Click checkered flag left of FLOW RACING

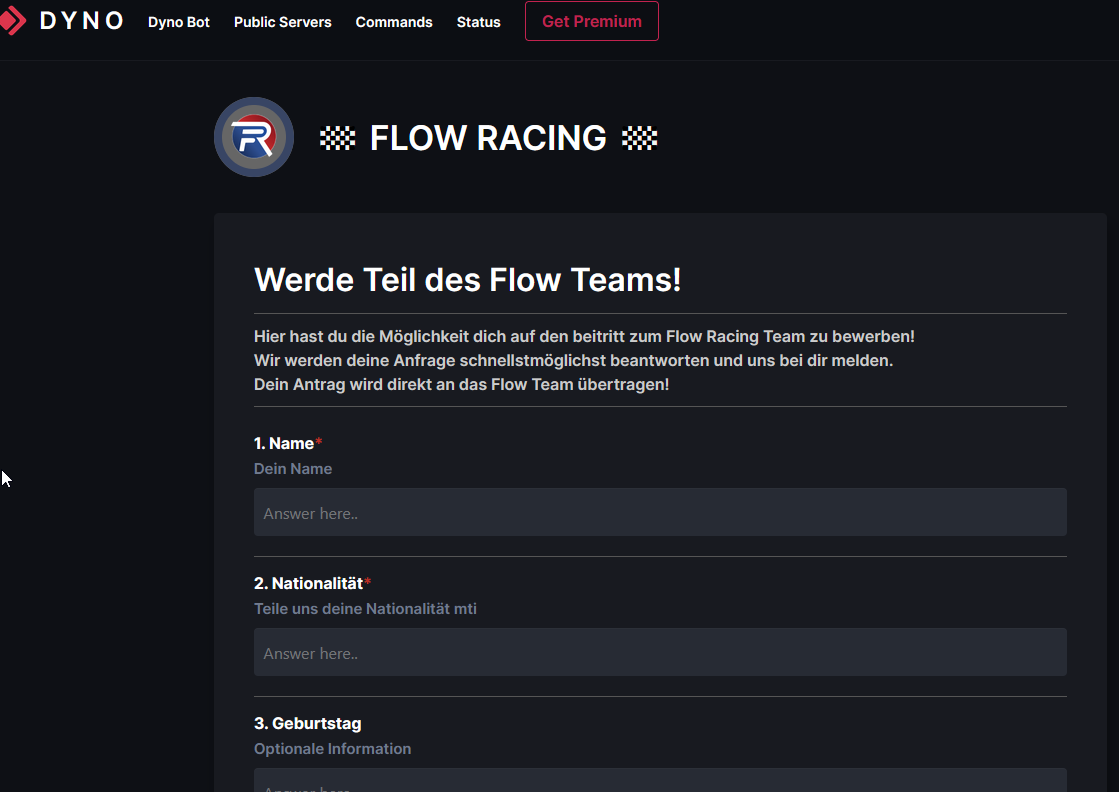pyautogui.click(x=338, y=138)
